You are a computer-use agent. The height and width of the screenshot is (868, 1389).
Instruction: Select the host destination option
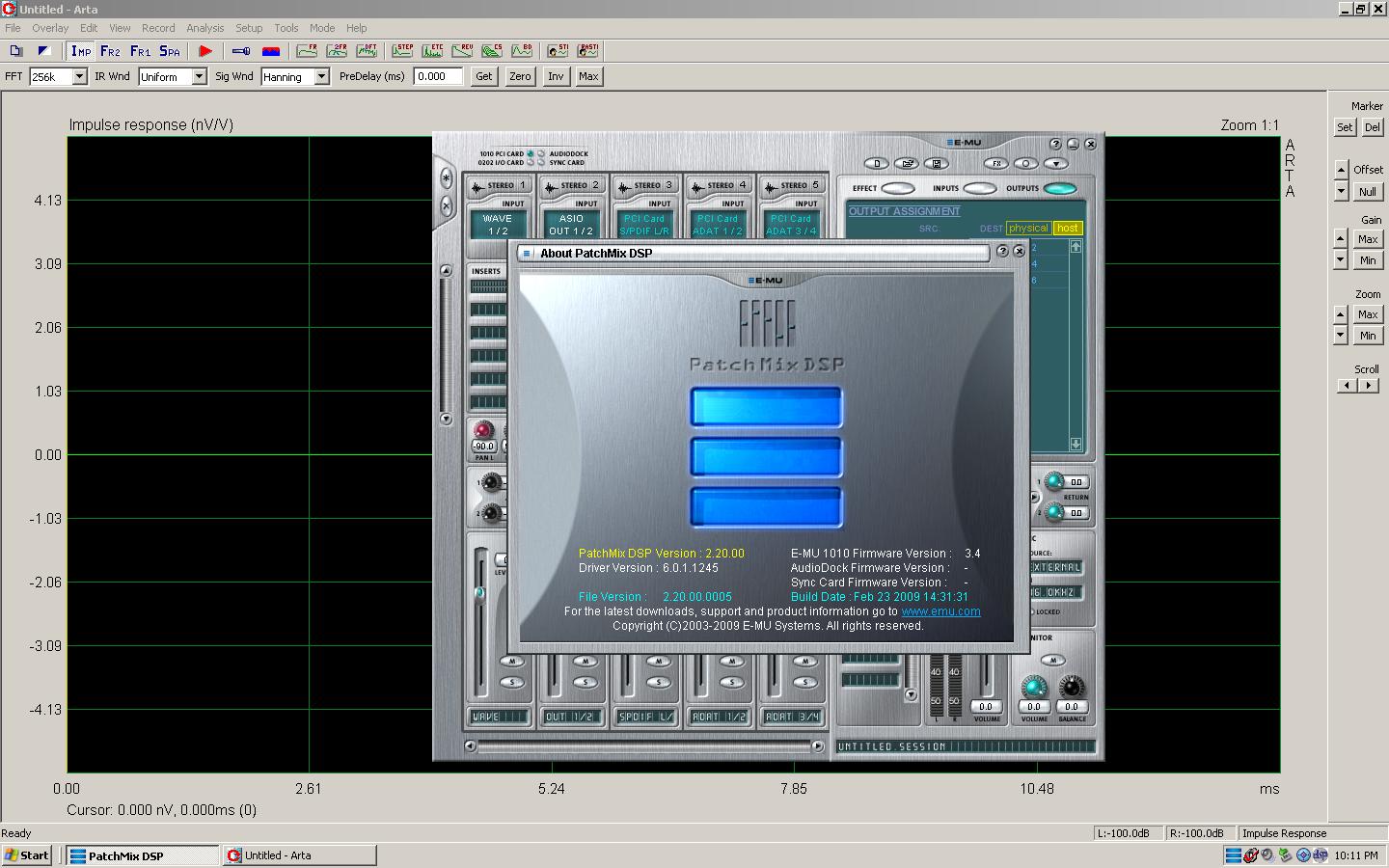(x=1067, y=229)
